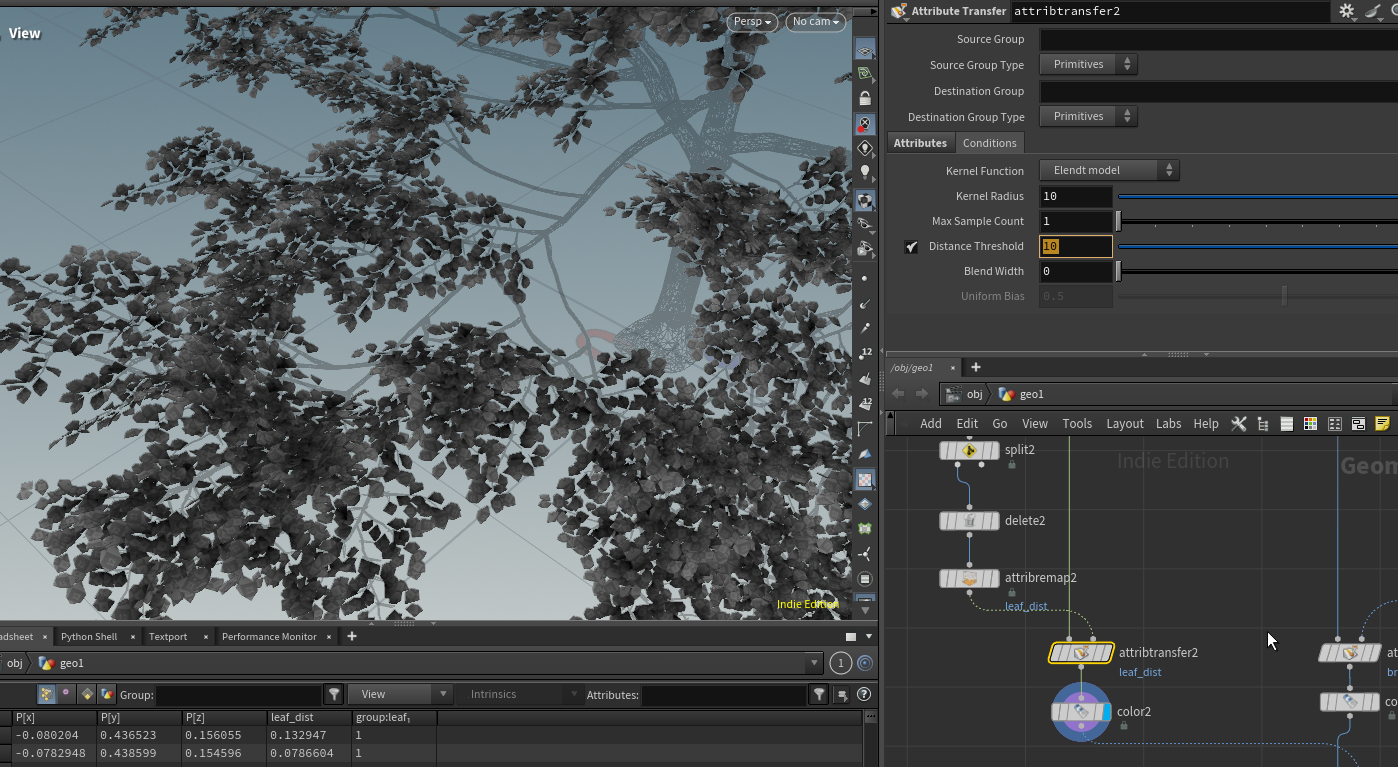Screen dimensions: 1398x767
Task: Click the gear settings icon in parameter pane
Action: [x=1346, y=11]
